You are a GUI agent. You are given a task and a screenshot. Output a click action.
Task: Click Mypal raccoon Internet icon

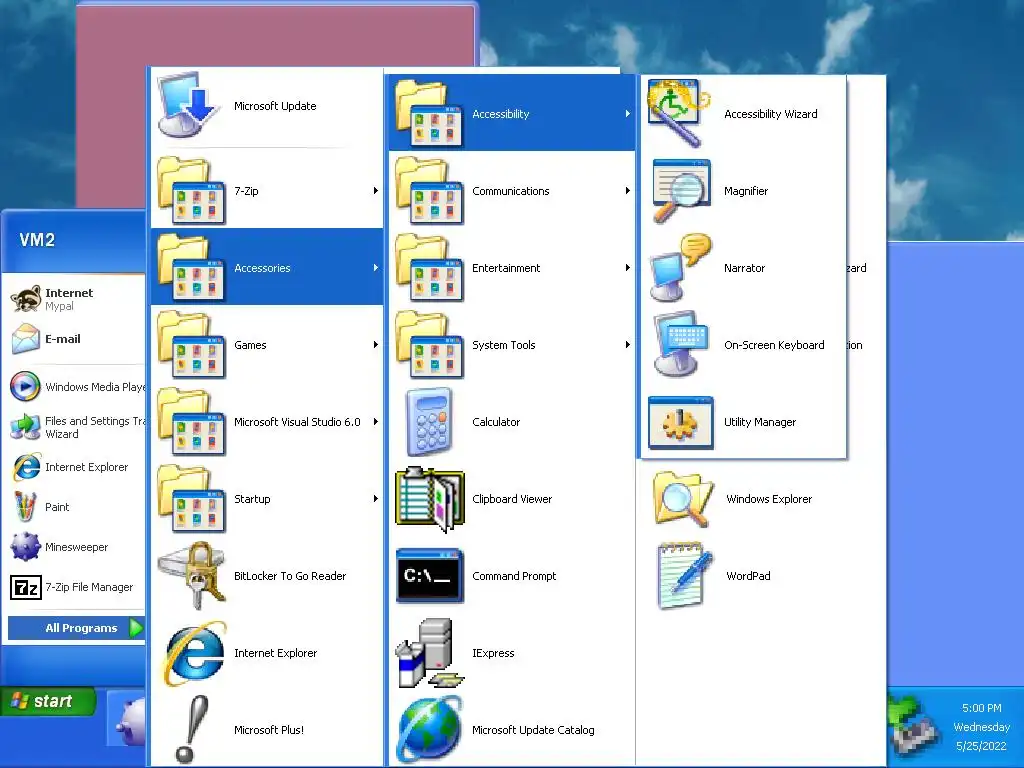25,298
